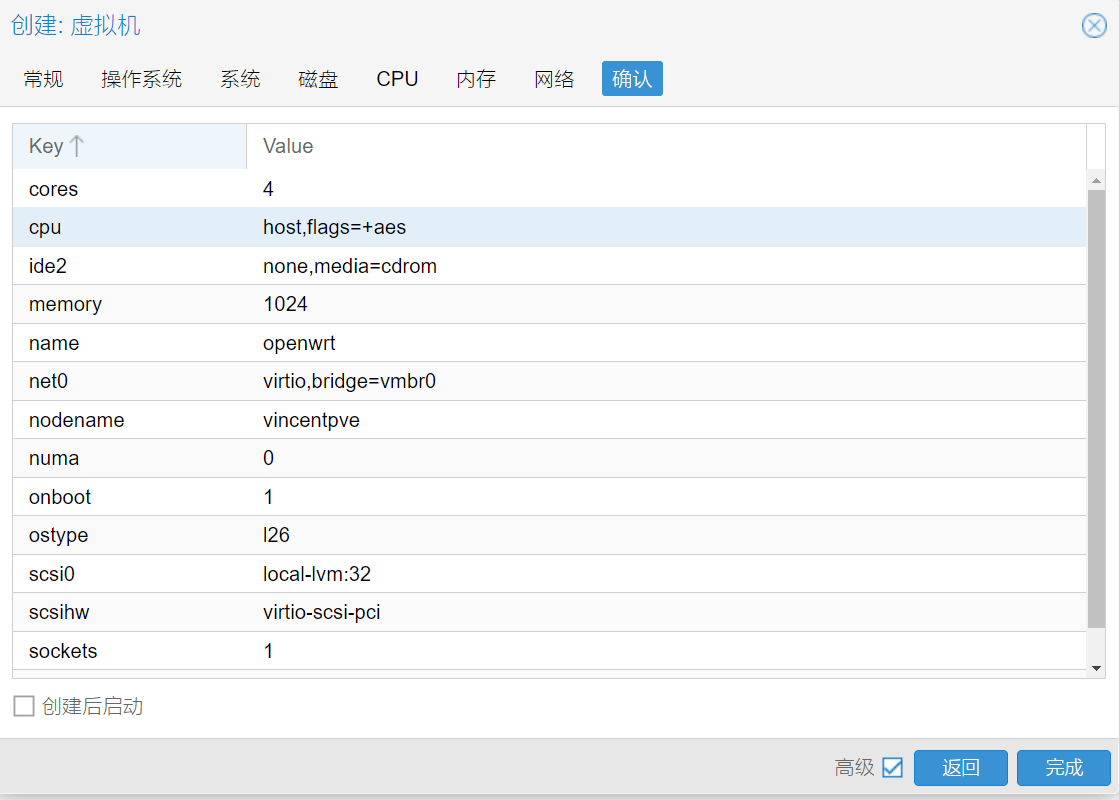Select the 确认 tab
Image resolution: width=1119 pixels, height=800 pixels.
click(x=632, y=79)
